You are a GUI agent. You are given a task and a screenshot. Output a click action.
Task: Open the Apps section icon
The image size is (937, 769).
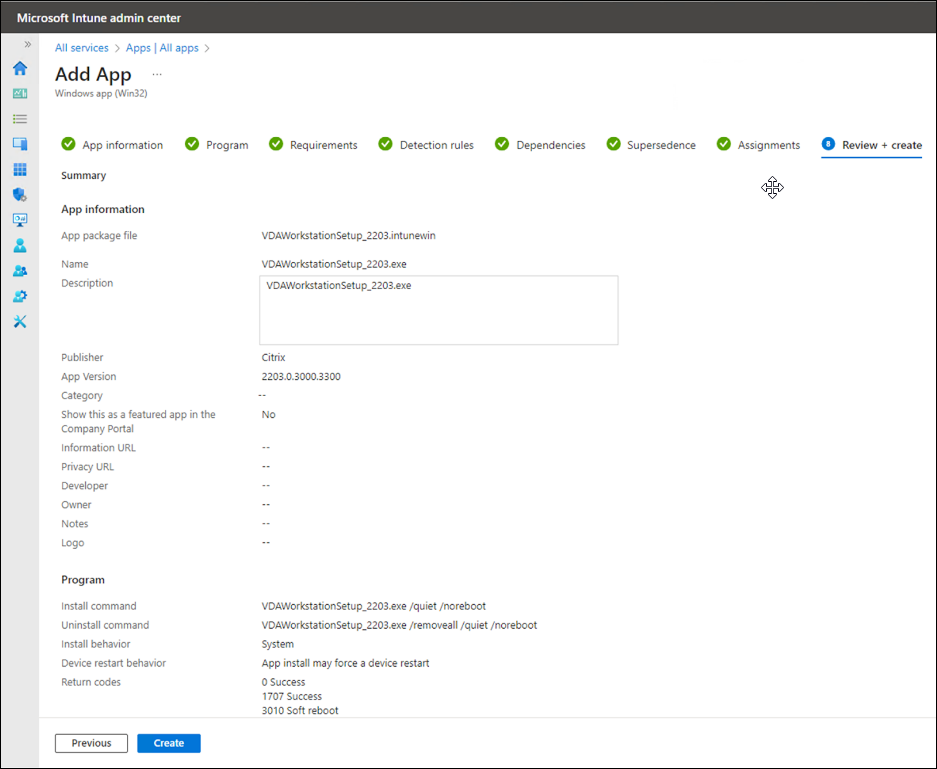19,168
